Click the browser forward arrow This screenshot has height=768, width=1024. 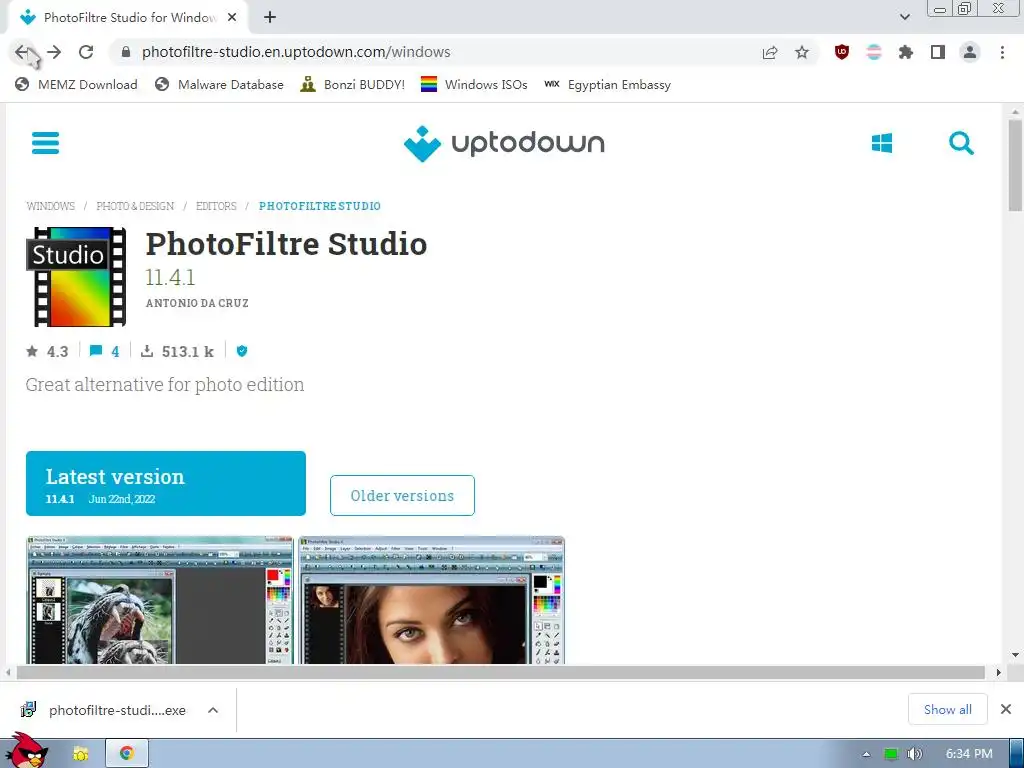click(54, 52)
